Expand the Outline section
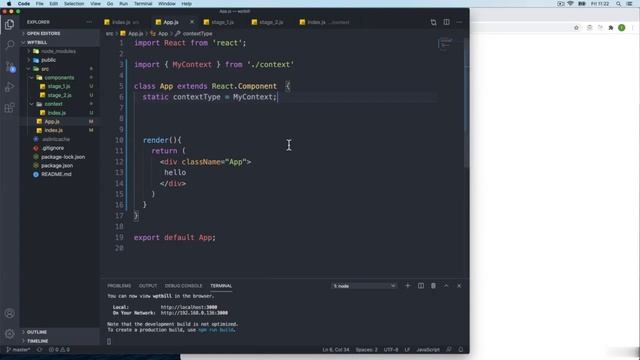Image resolution: width=640 pixels, height=360 pixels. tap(60, 332)
